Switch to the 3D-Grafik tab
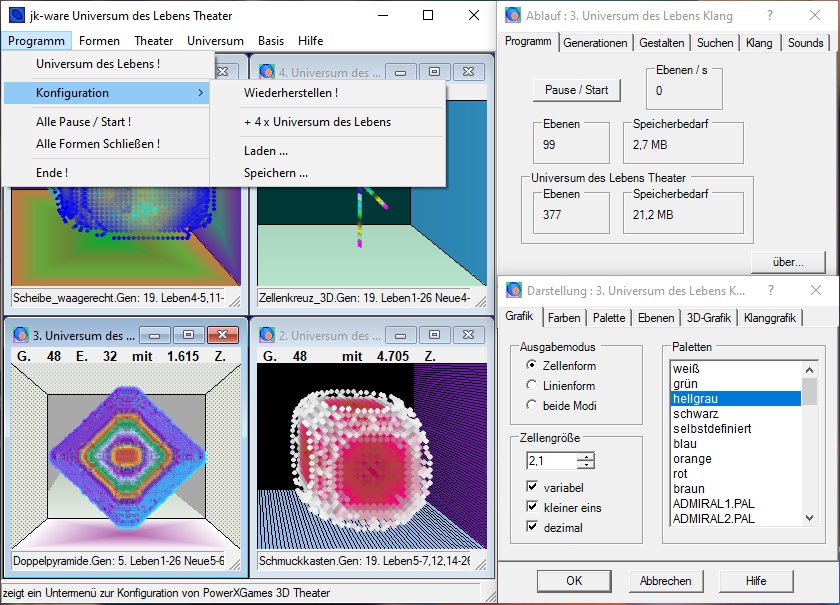Image resolution: width=840 pixels, height=605 pixels. [x=708, y=318]
